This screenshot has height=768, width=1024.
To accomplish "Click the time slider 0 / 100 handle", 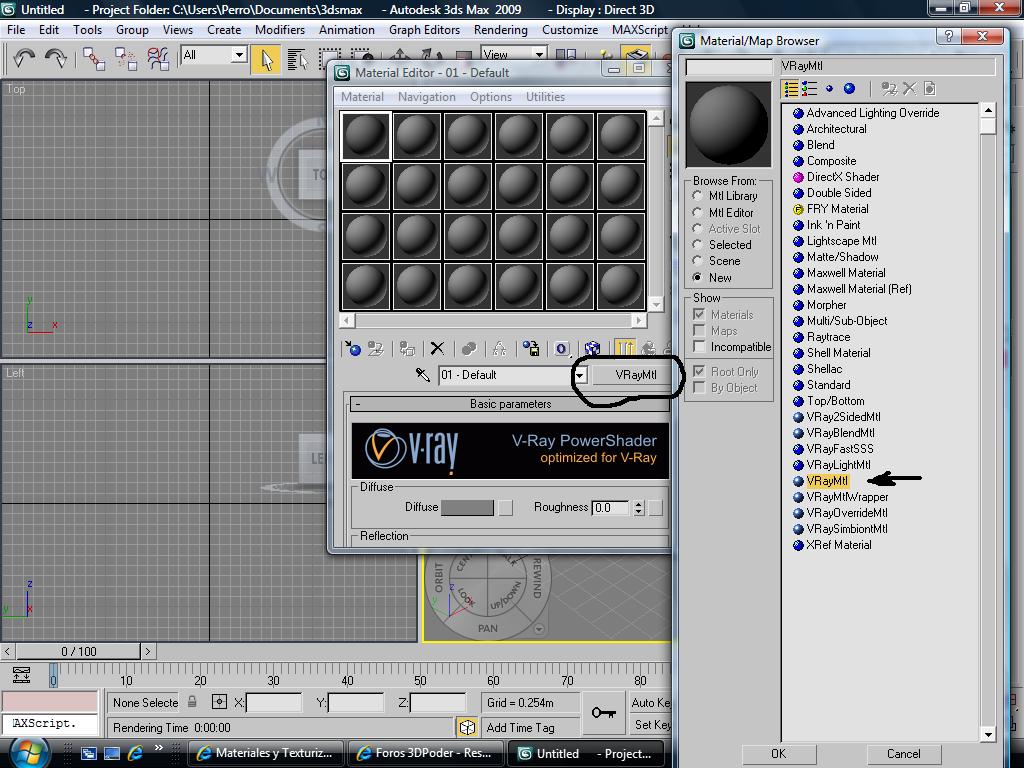I will tap(78, 651).
